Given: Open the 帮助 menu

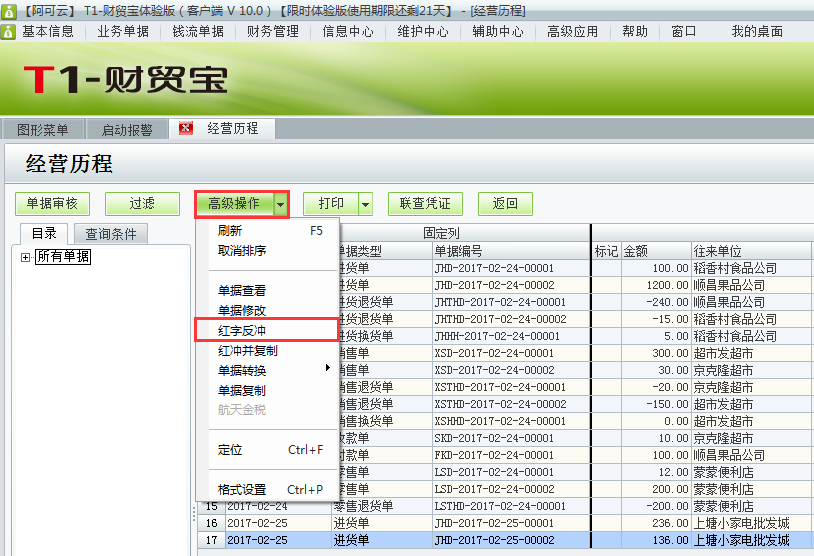Looking at the screenshot, I should [x=635, y=32].
